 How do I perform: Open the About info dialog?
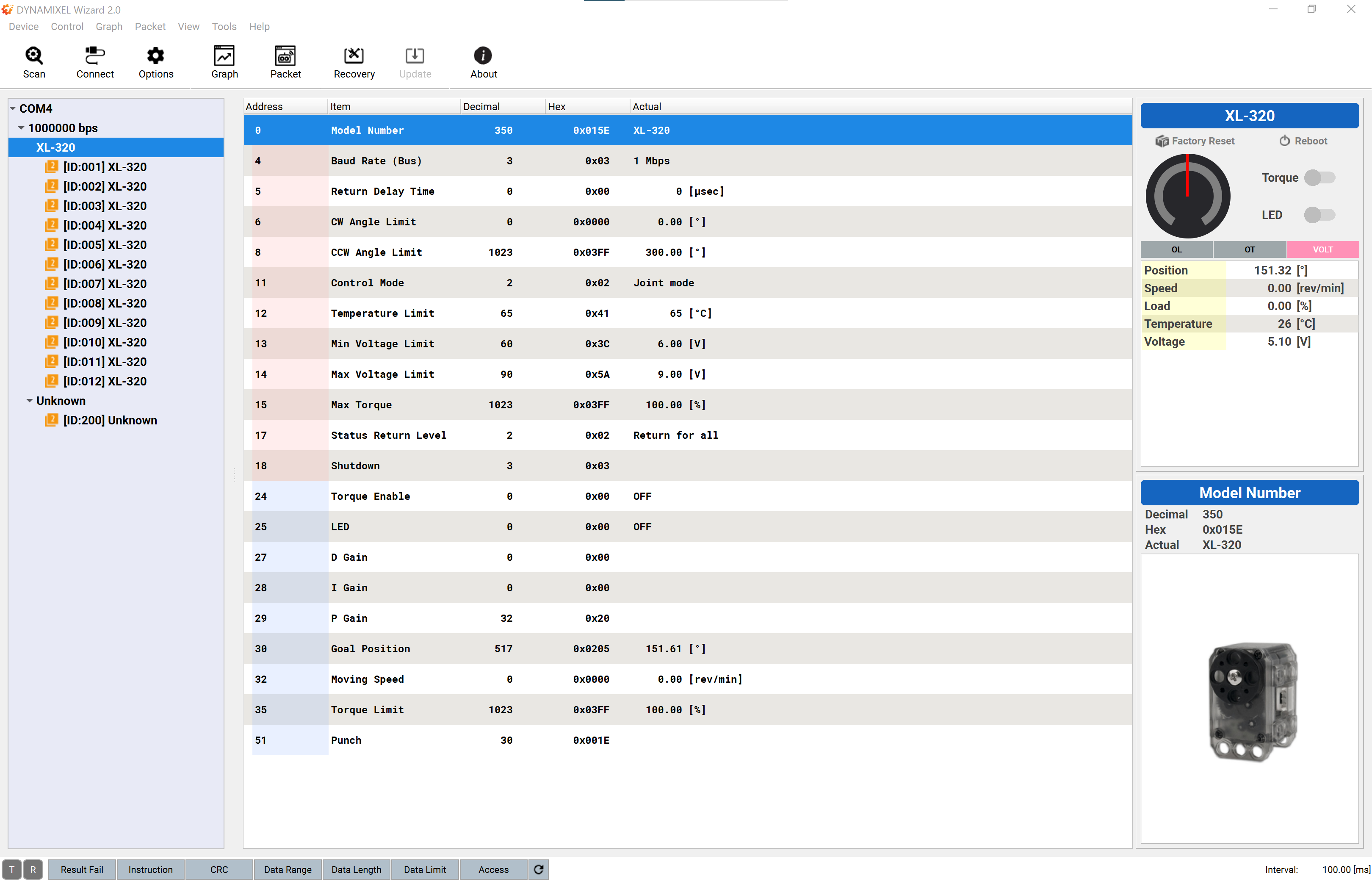[483, 62]
